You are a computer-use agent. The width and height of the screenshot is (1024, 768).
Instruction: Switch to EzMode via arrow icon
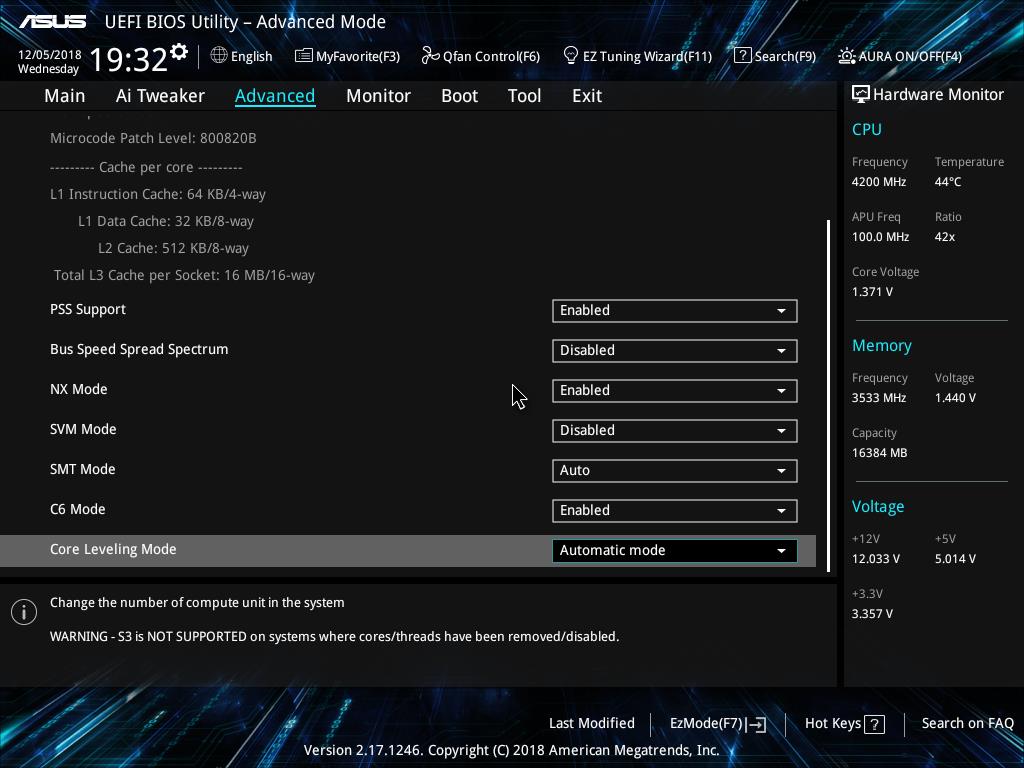point(756,724)
